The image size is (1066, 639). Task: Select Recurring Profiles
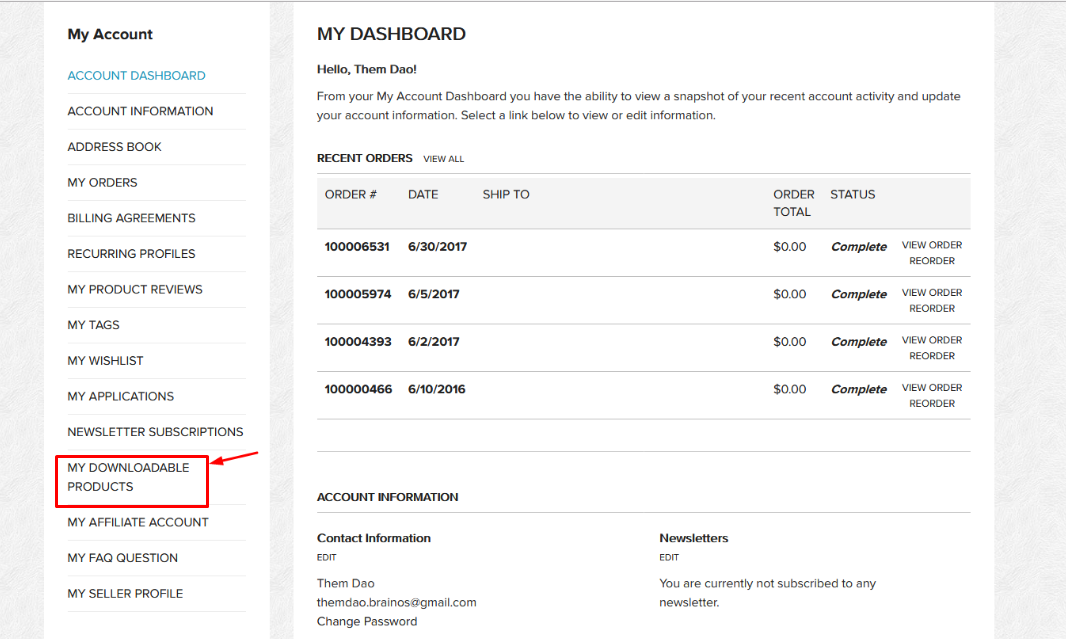tap(131, 253)
